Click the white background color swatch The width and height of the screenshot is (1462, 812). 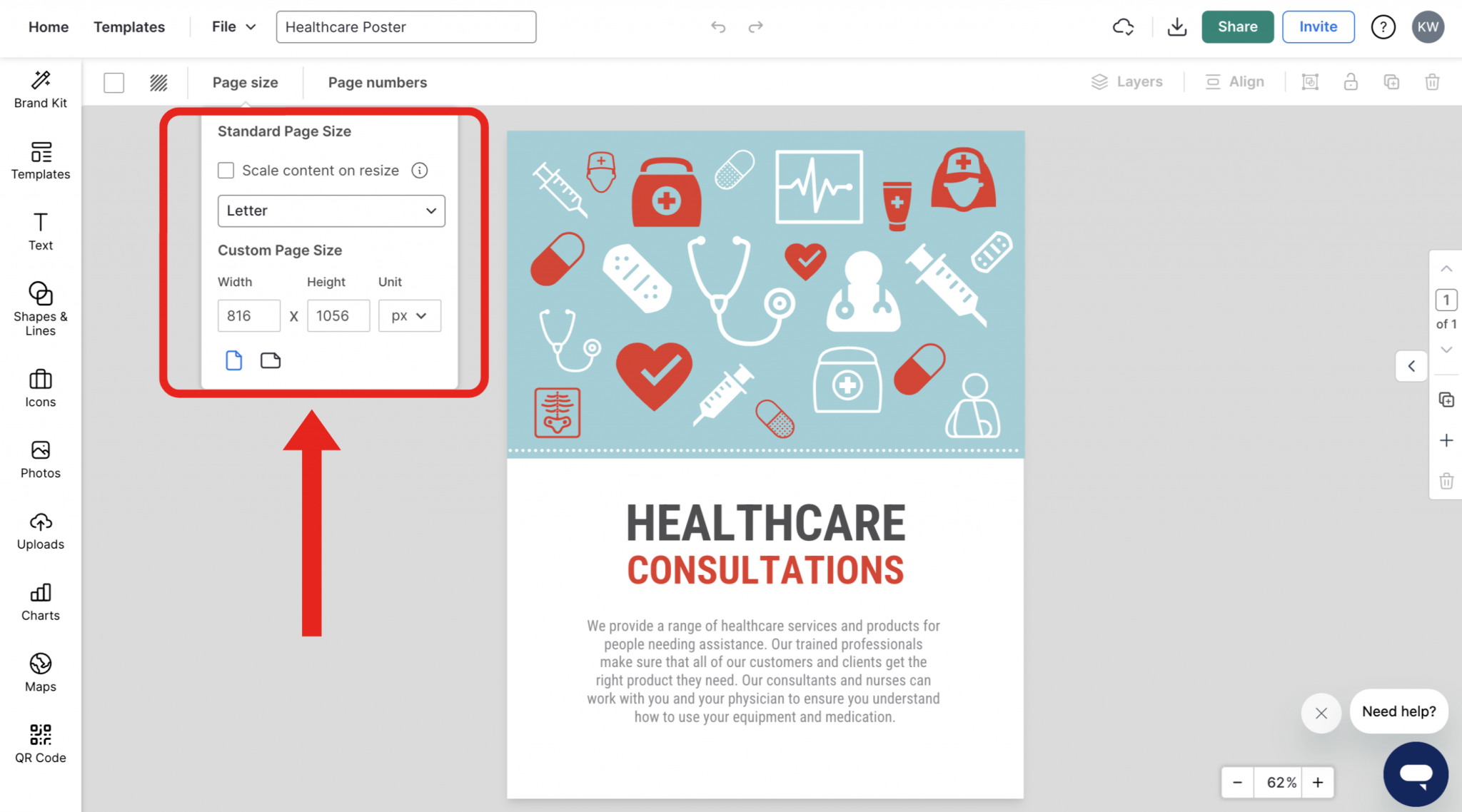(x=114, y=83)
